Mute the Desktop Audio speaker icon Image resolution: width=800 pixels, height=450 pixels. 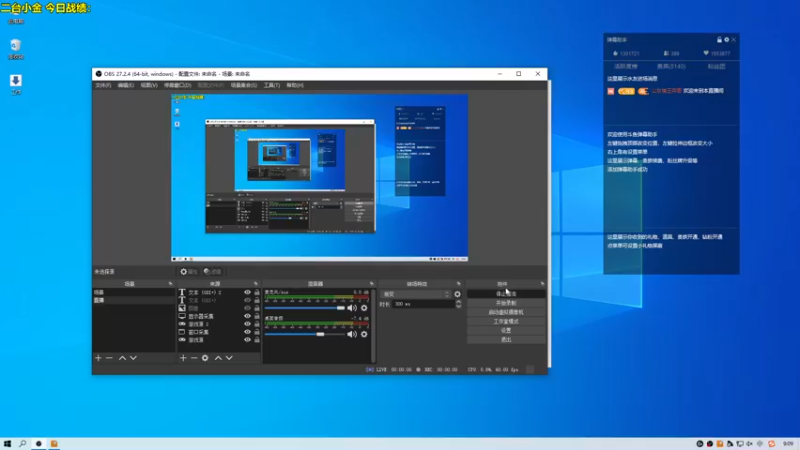pos(352,334)
